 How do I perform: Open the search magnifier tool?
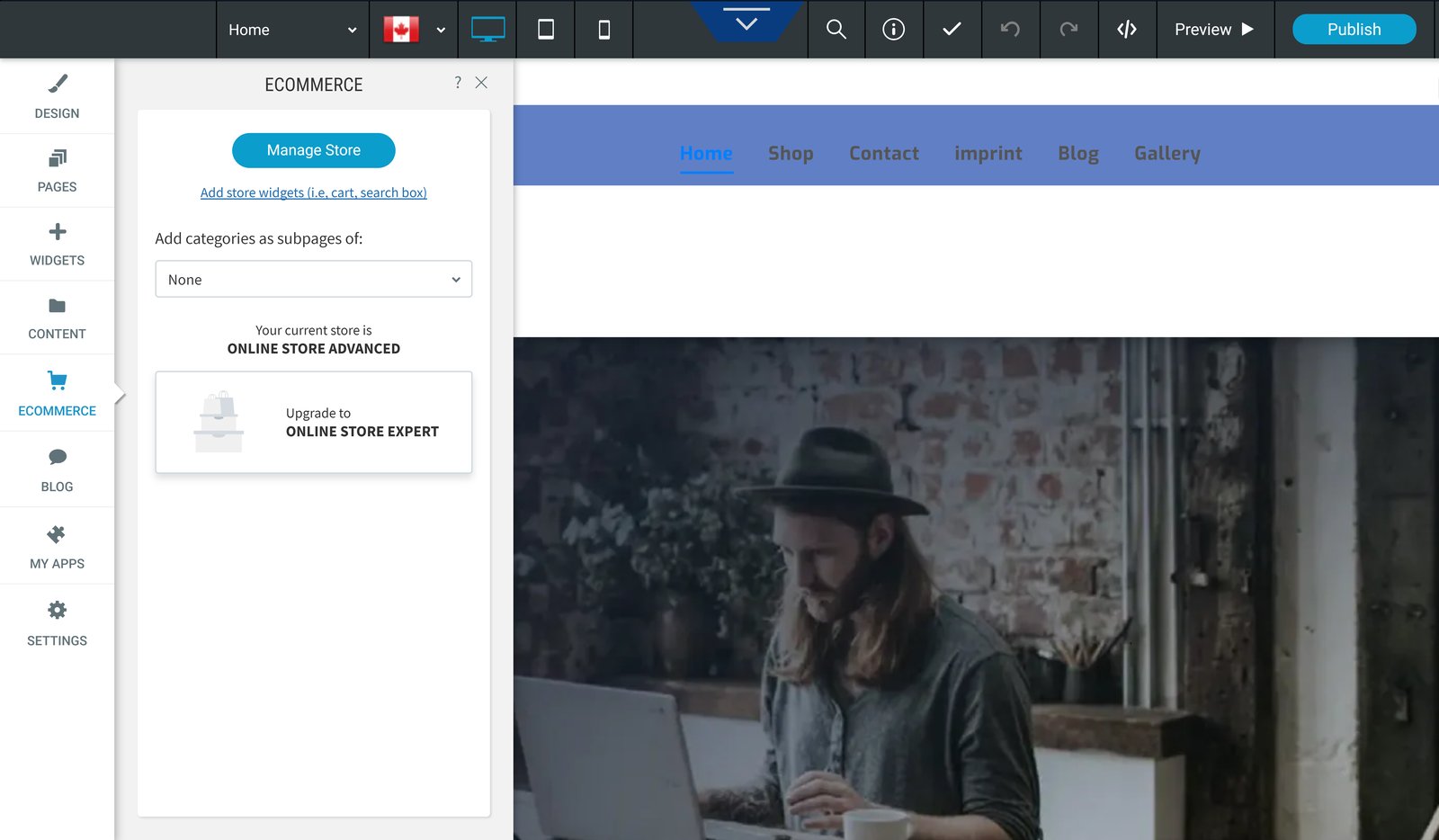coord(836,30)
